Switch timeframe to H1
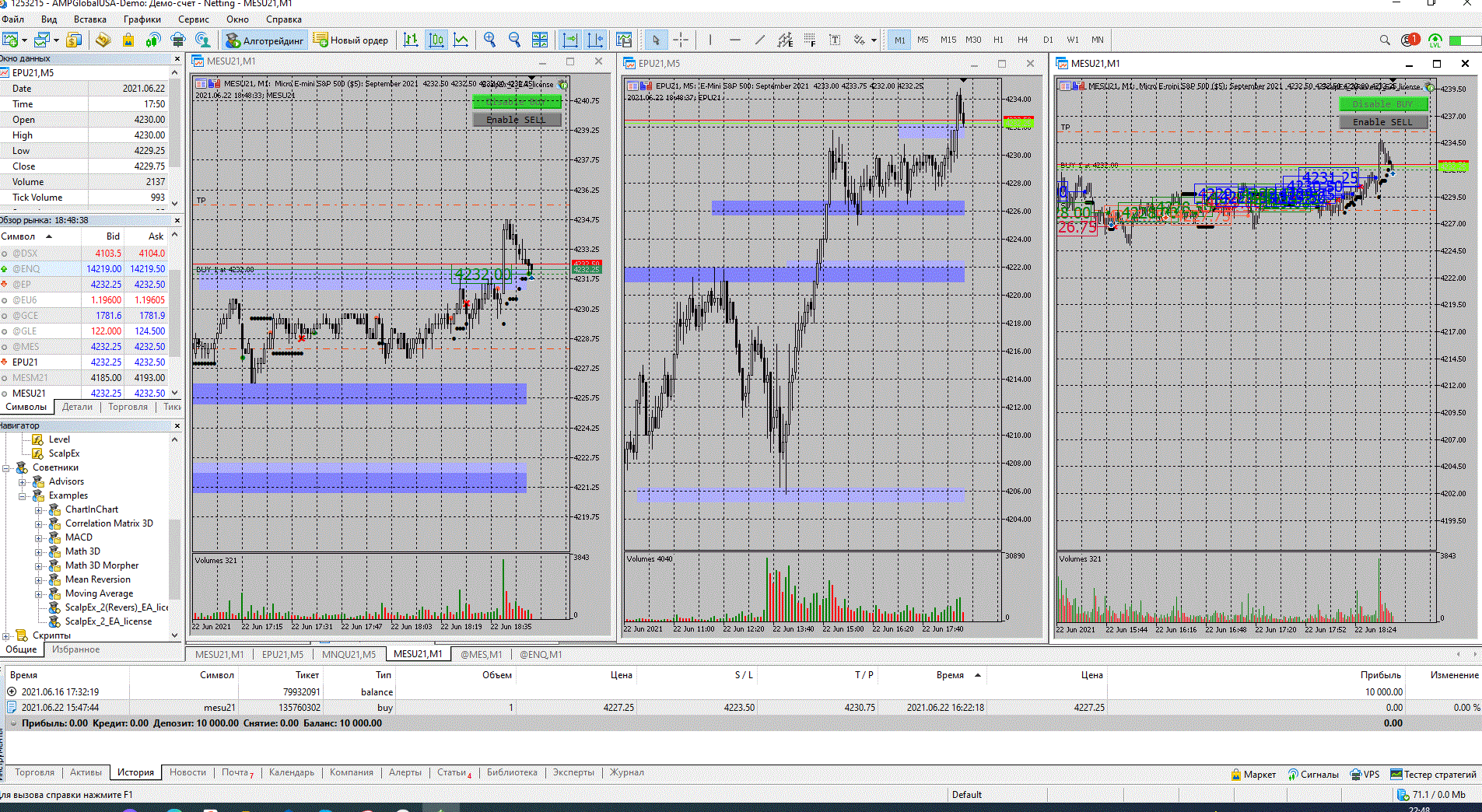 [998, 40]
